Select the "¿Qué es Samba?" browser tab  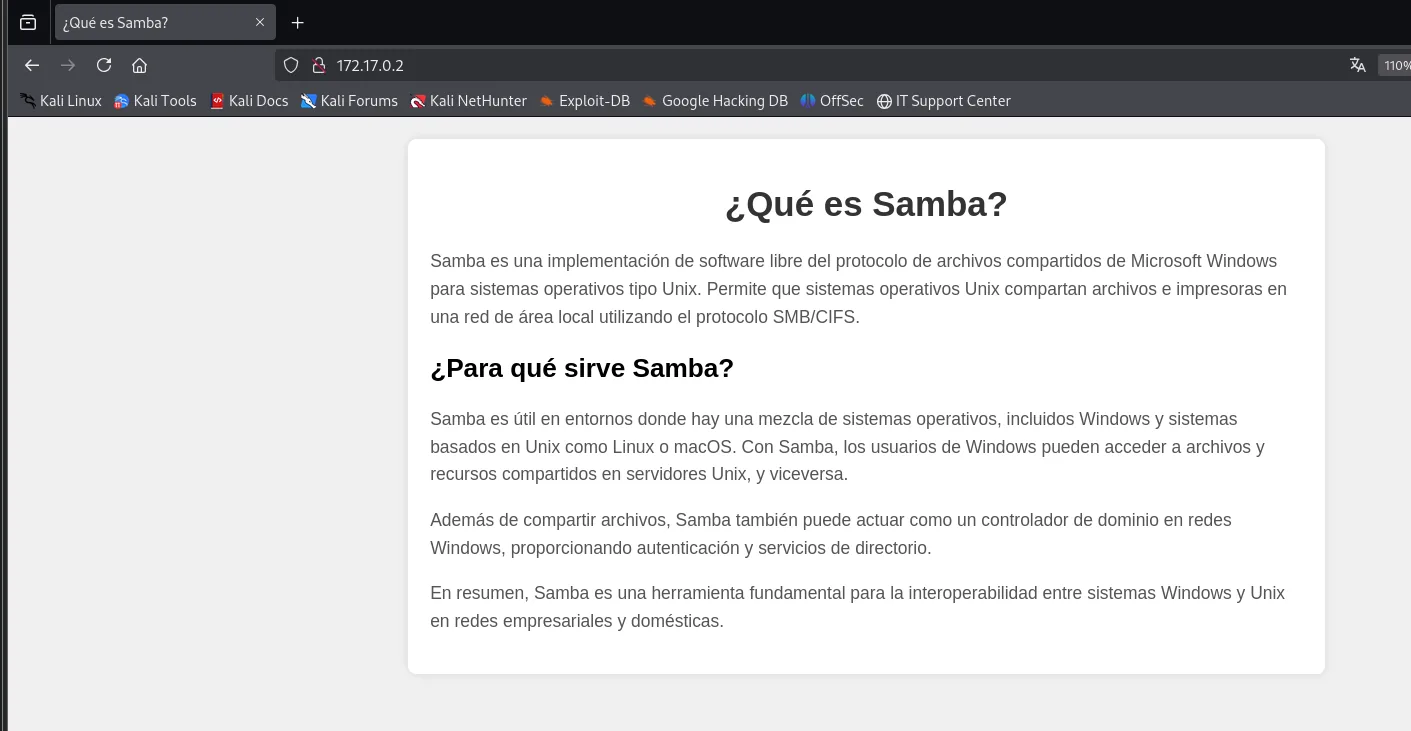click(x=165, y=22)
